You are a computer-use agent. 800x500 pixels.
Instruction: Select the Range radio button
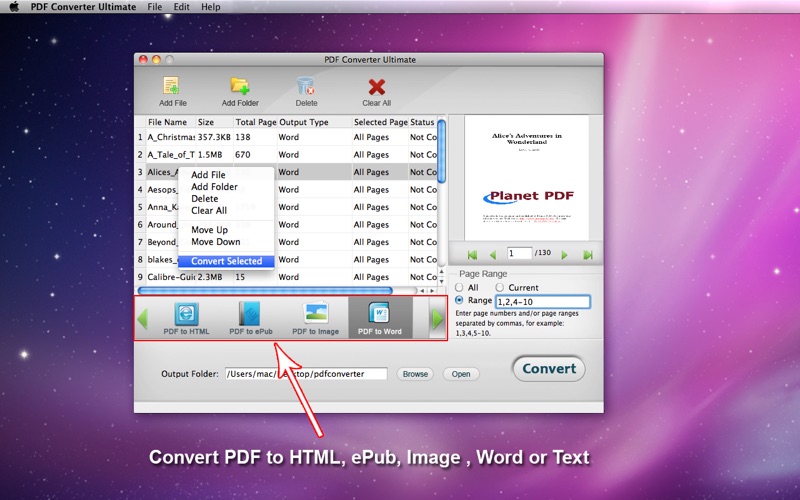coord(459,300)
